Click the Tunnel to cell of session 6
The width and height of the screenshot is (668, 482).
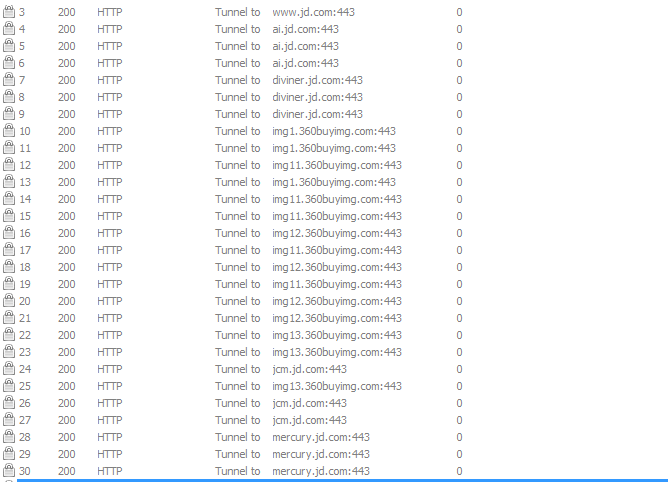click(x=237, y=63)
